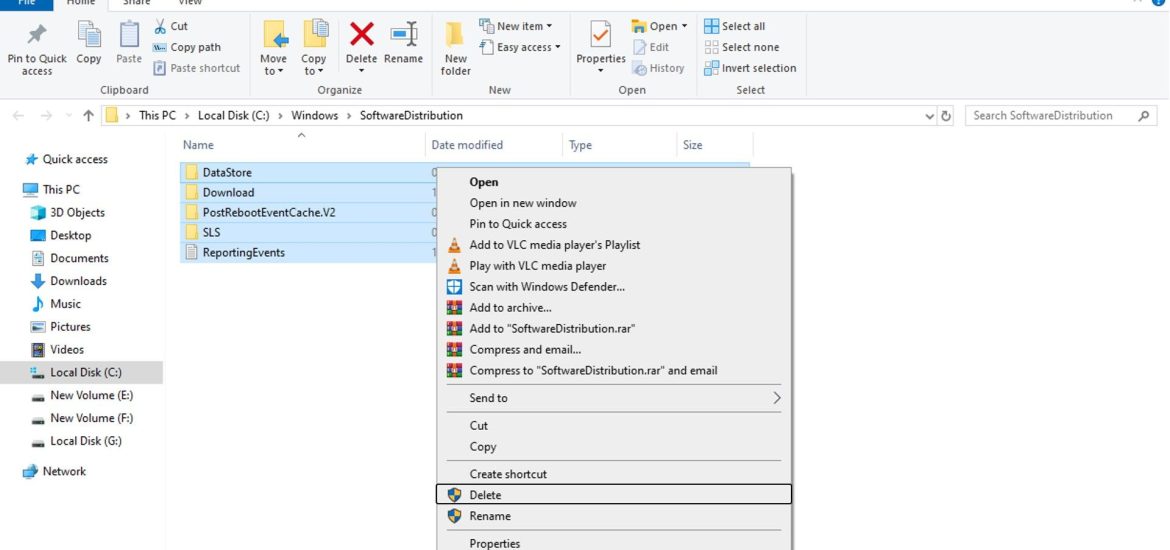Click Paste shortcut in the ribbon
Image resolution: width=1170 pixels, height=550 pixels.
(x=197, y=68)
